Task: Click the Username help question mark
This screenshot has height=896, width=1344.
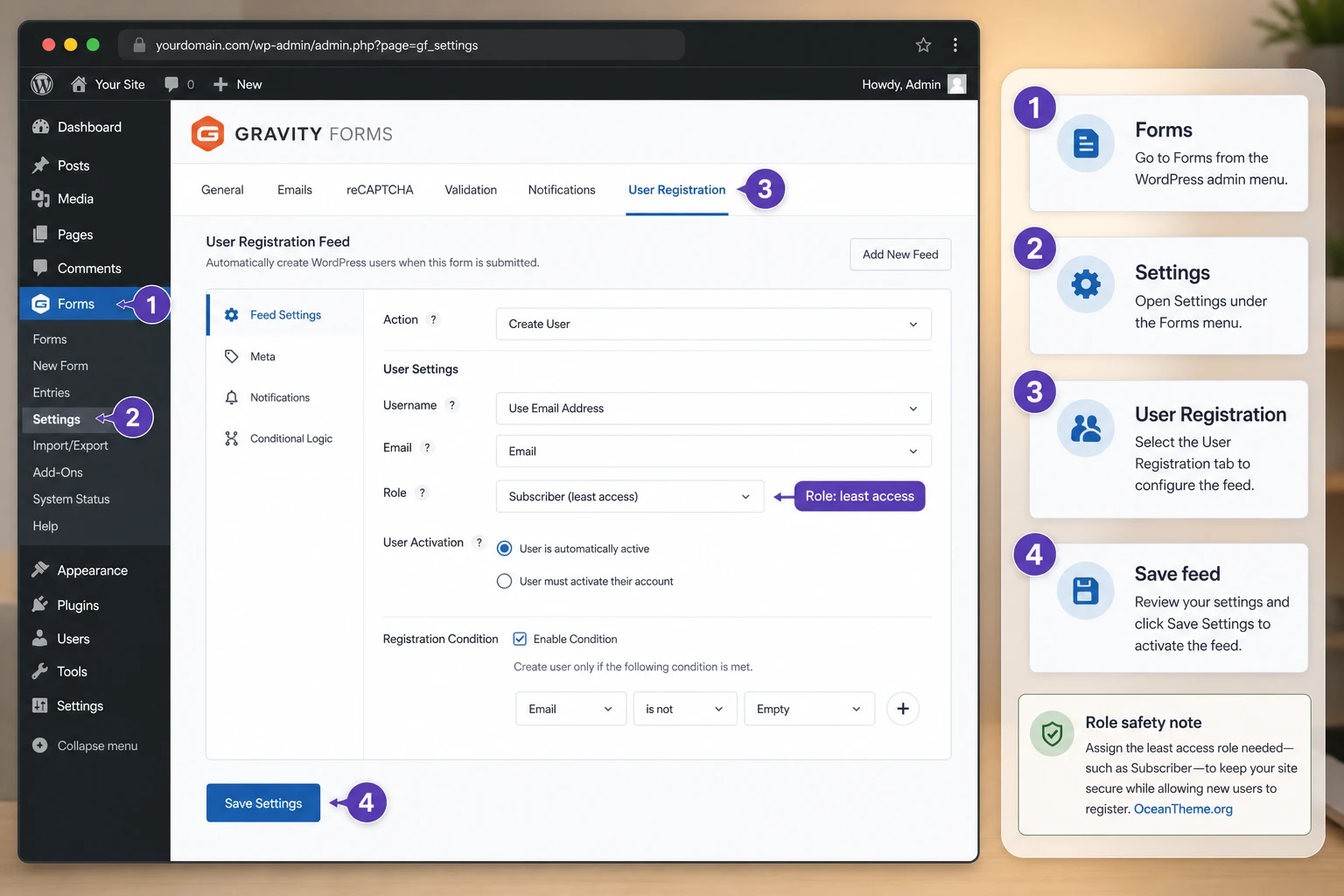Action: tap(451, 405)
